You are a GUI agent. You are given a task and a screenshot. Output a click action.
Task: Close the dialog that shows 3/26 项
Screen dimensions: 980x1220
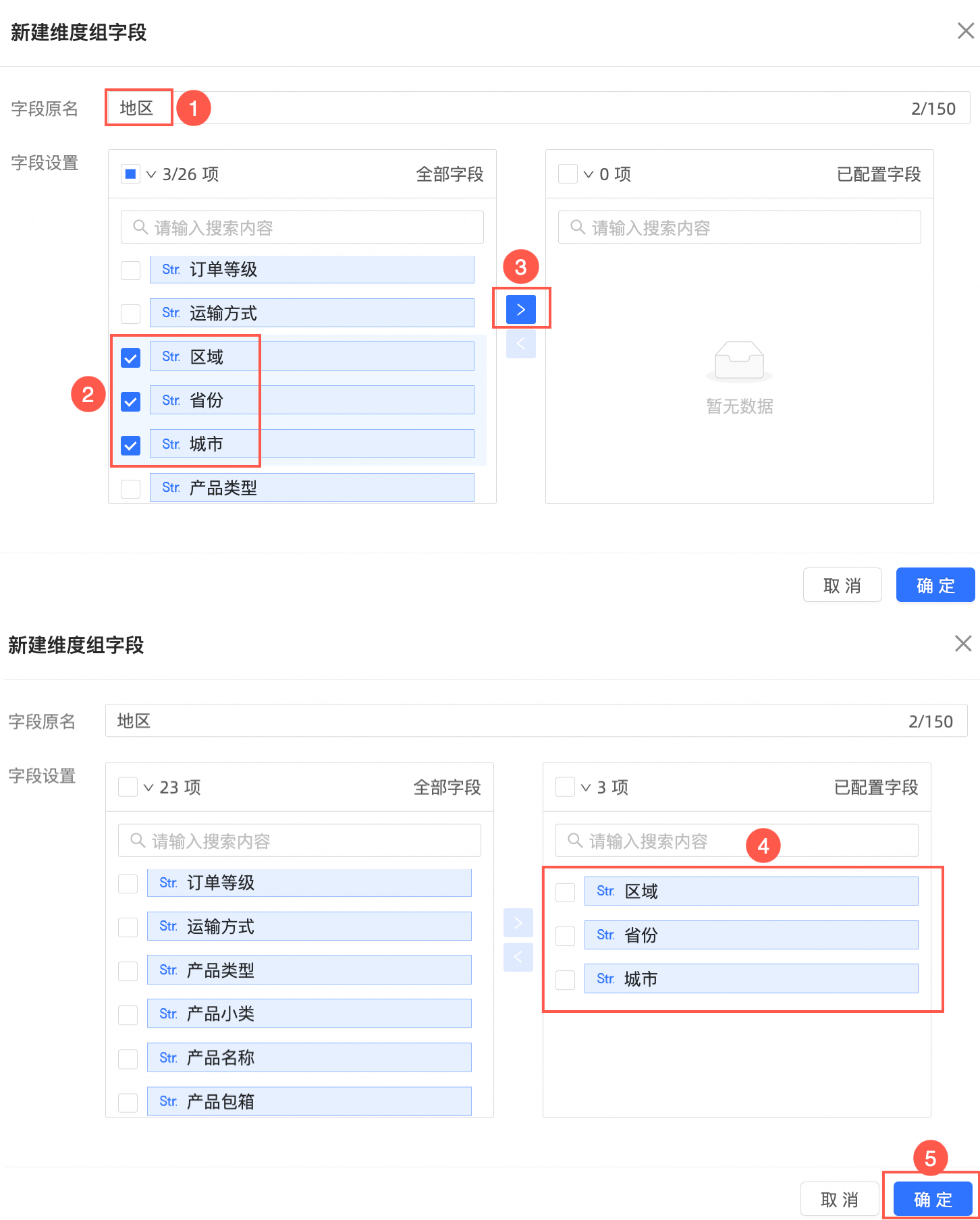click(965, 31)
